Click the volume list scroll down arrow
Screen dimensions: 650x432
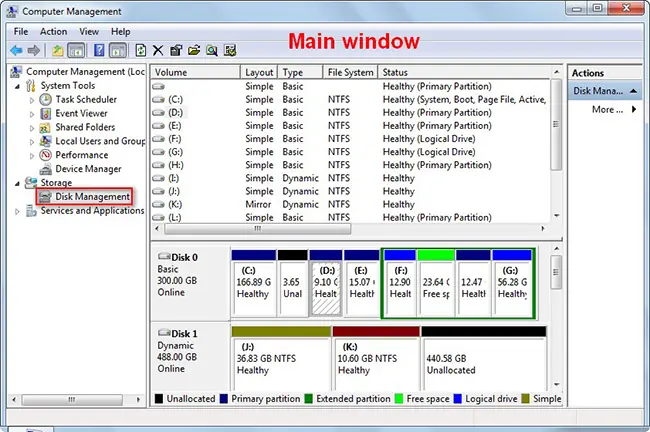coord(556,216)
